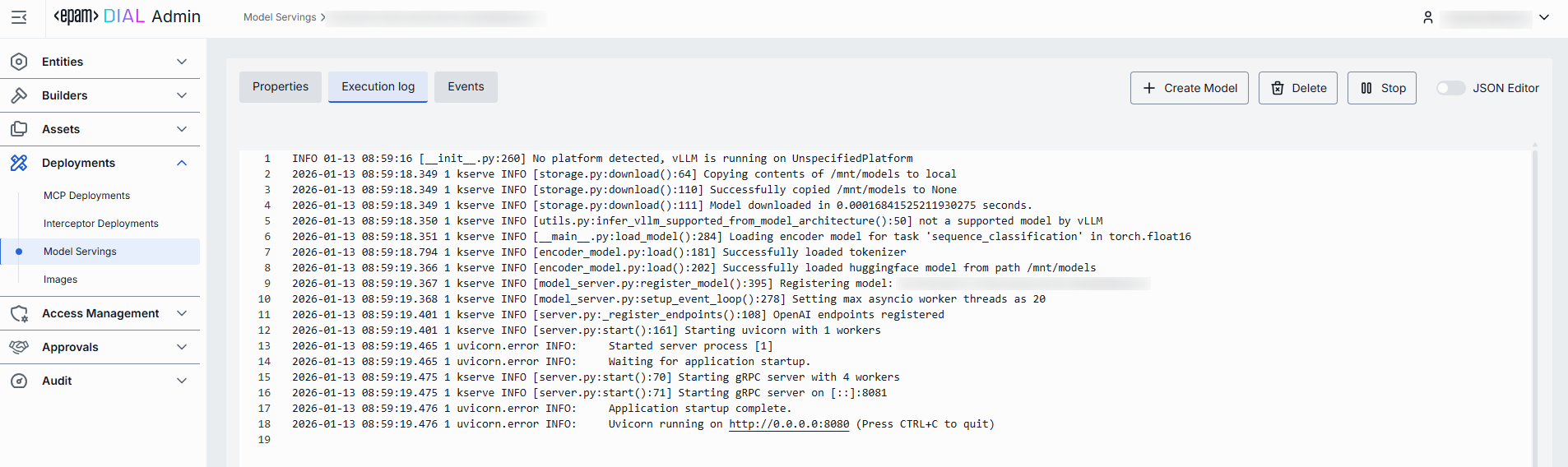Open the user account dropdown arrow
Image resolution: width=1568 pixels, height=467 pixels.
[1544, 17]
